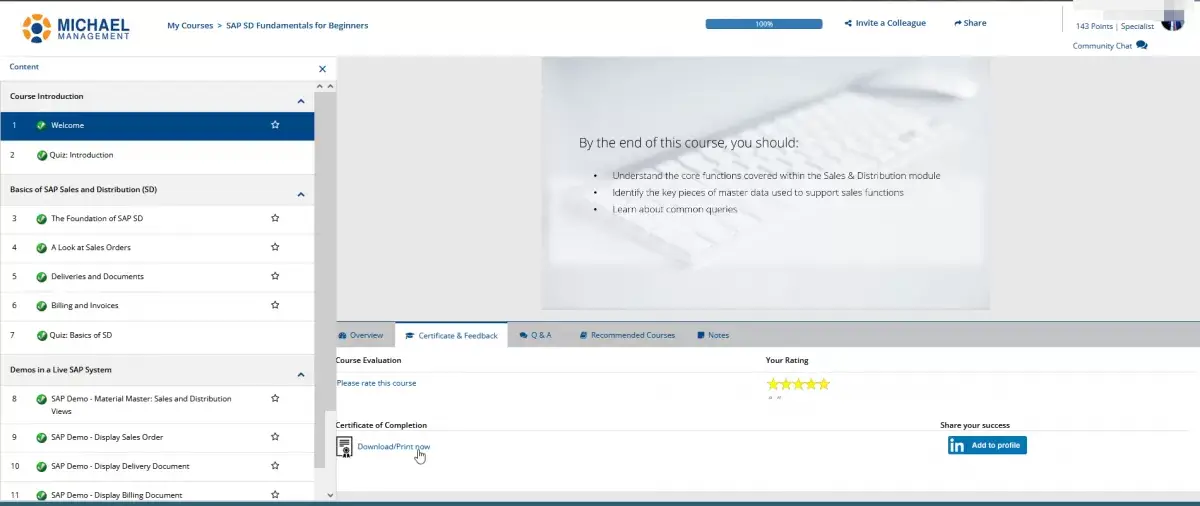The image size is (1200, 506).
Task: Click check icon beside Billing and Invoices
Action: 41,305
